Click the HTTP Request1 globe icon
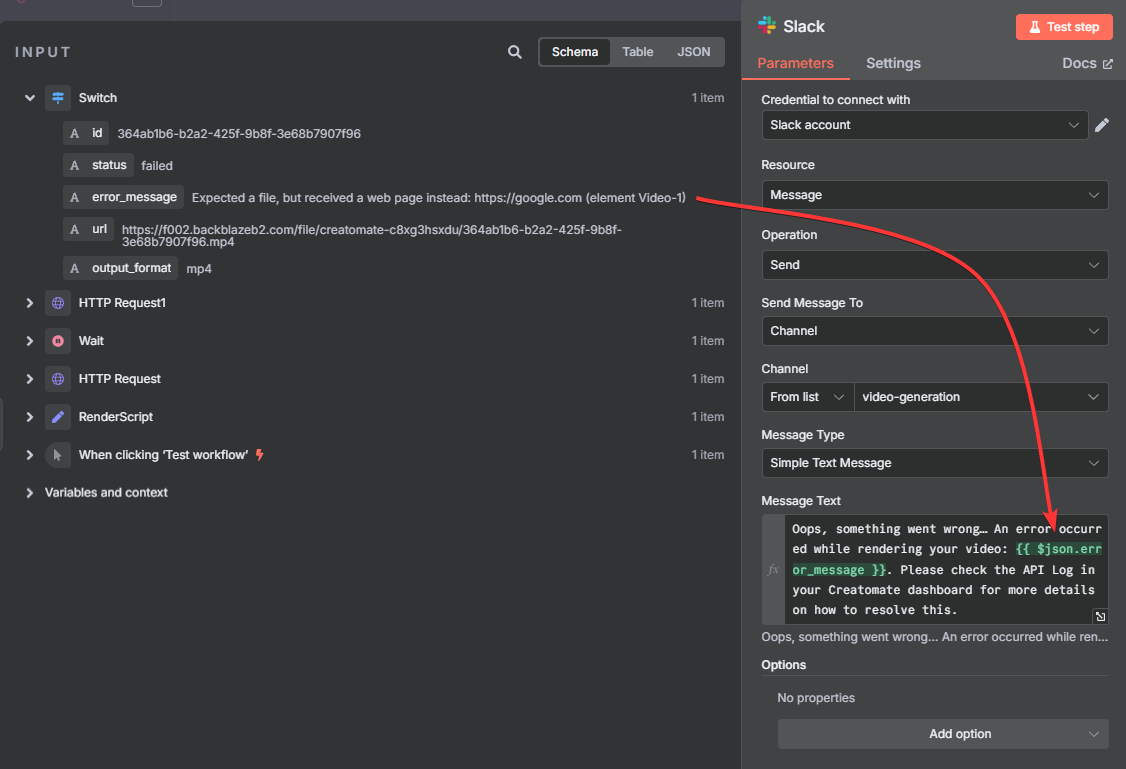1126x769 pixels. (x=58, y=303)
